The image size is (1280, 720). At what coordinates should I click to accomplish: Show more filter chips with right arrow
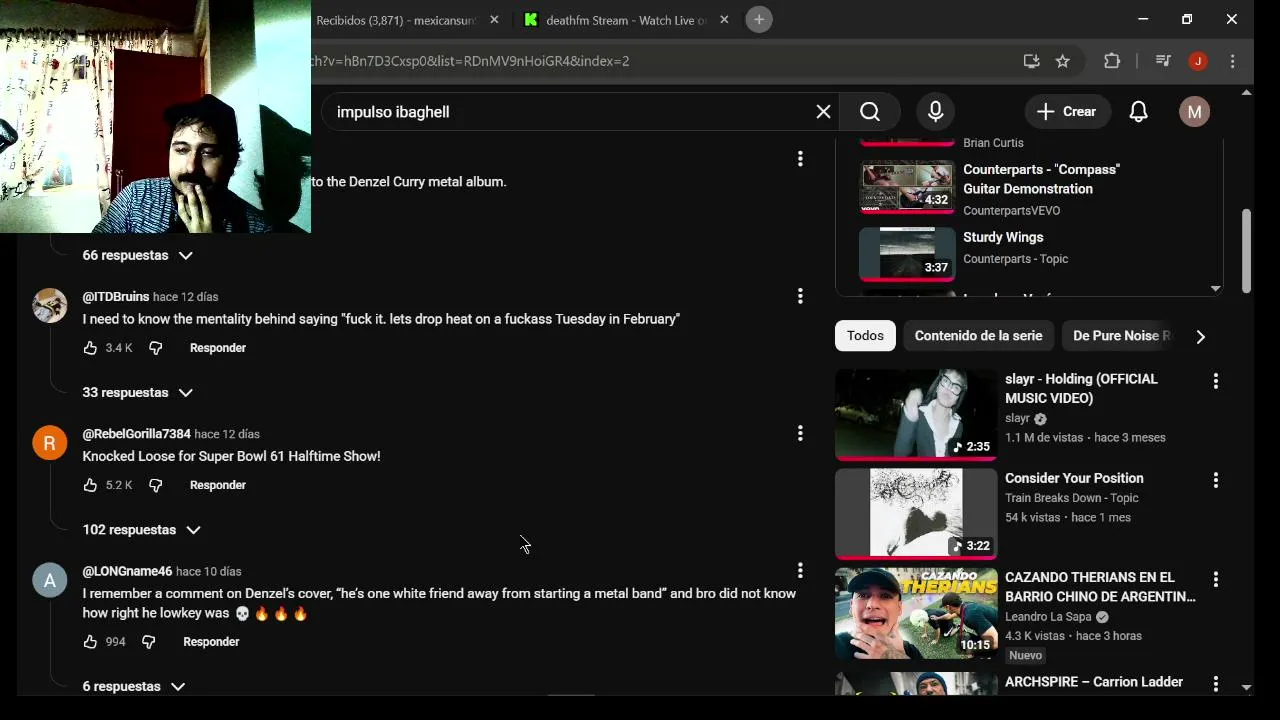tap(1201, 336)
